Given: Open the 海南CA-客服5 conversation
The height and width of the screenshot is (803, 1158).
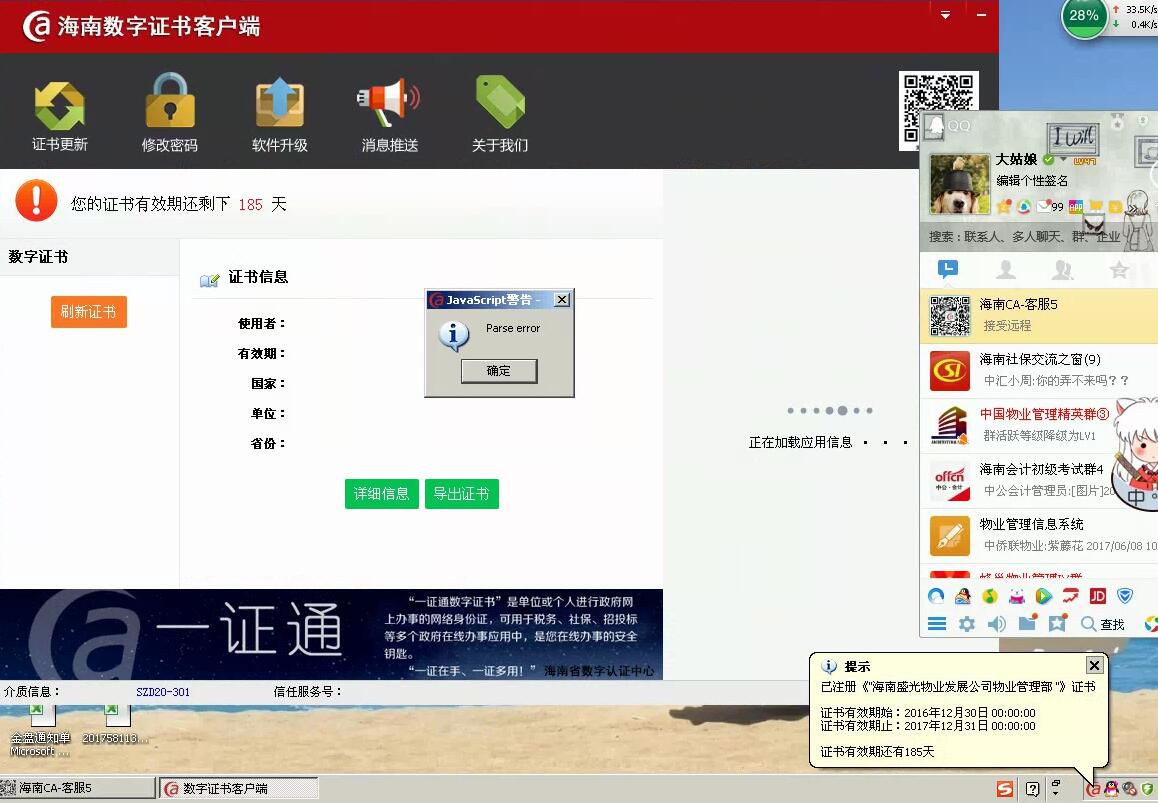Looking at the screenshot, I should (1038, 315).
